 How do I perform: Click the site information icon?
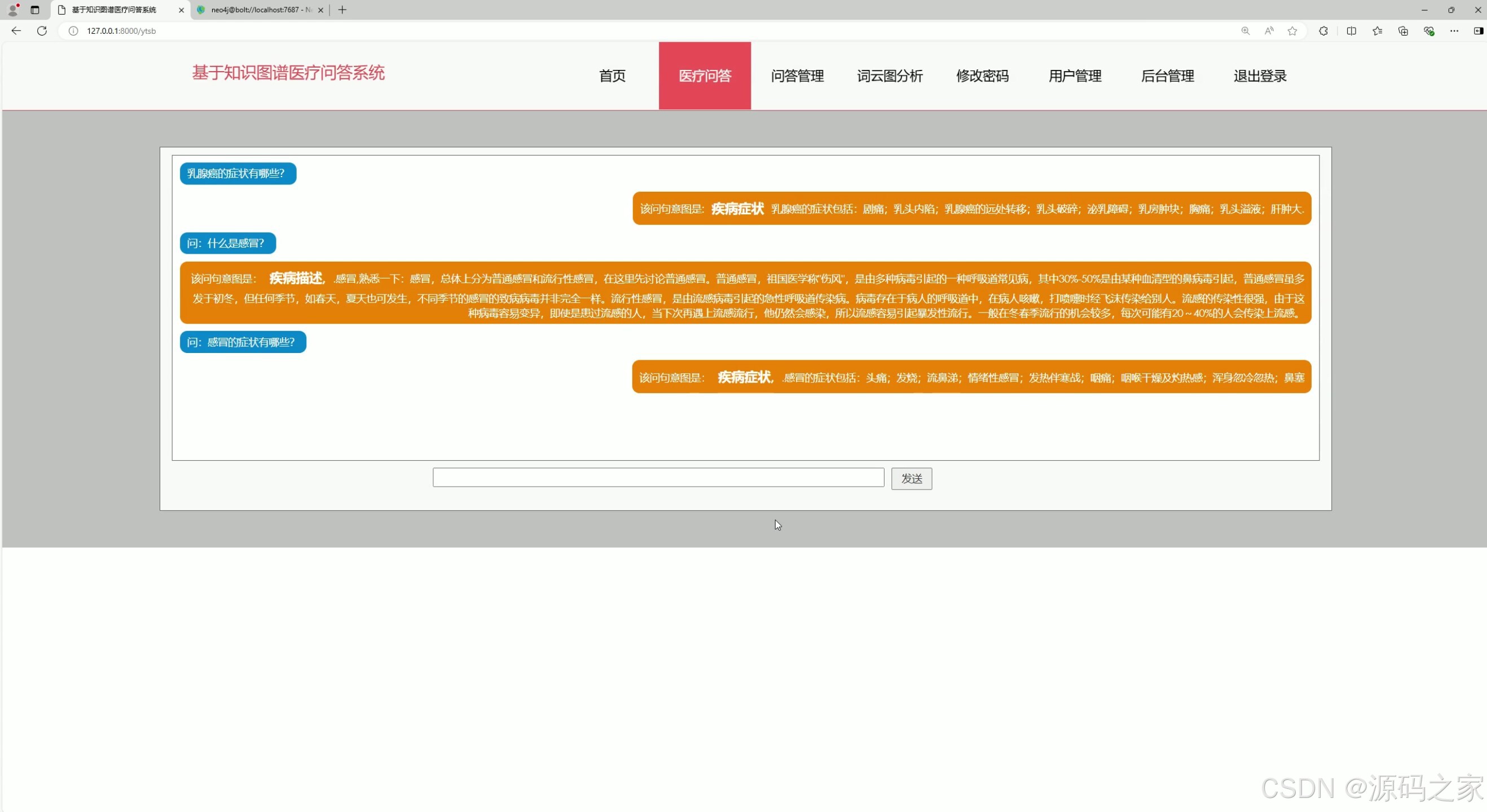pyautogui.click(x=73, y=30)
